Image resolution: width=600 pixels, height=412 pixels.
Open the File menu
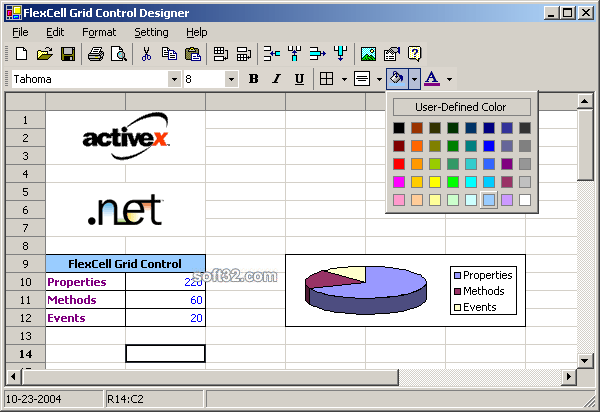pos(20,32)
